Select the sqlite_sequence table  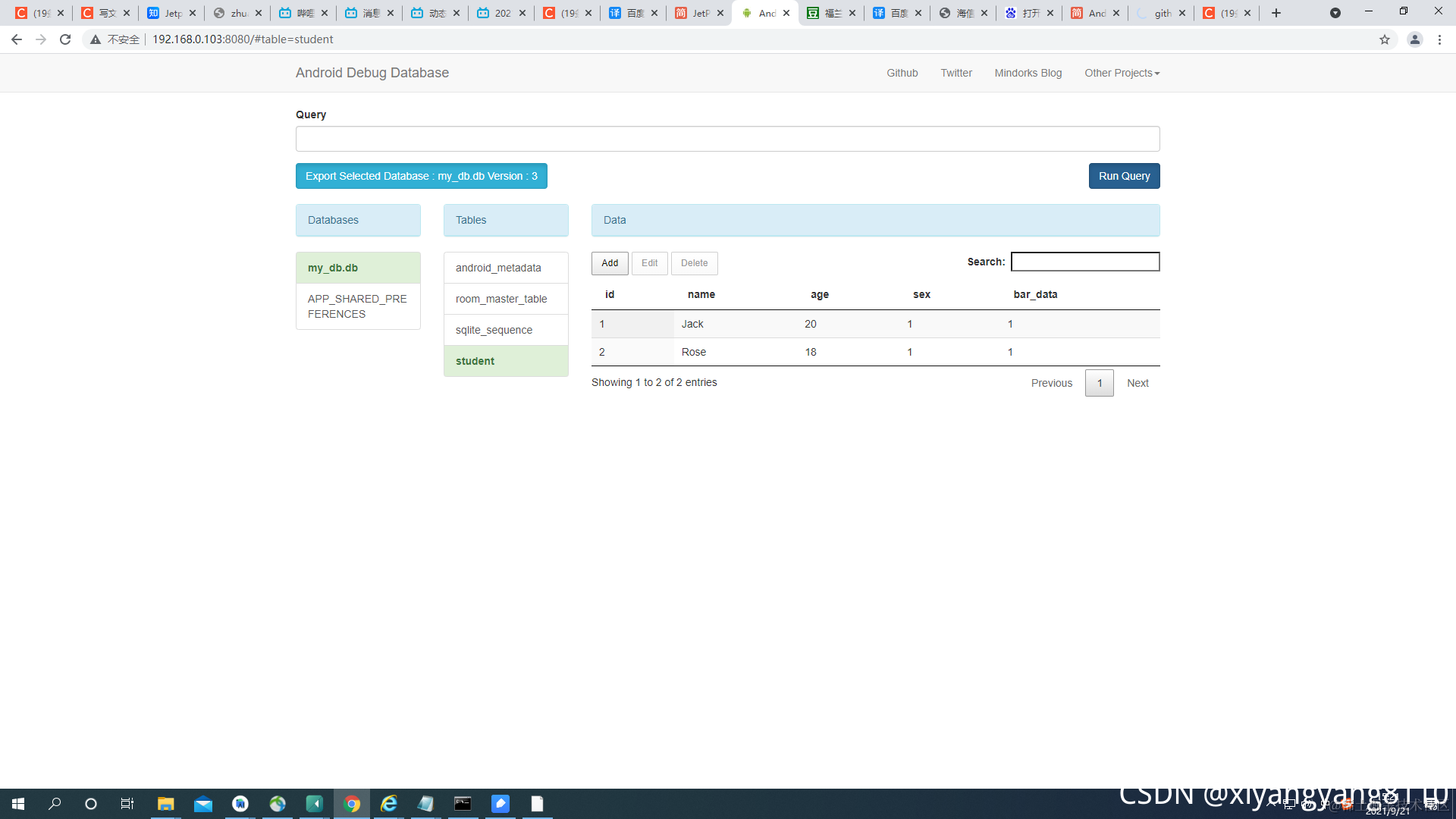(494, 330)
